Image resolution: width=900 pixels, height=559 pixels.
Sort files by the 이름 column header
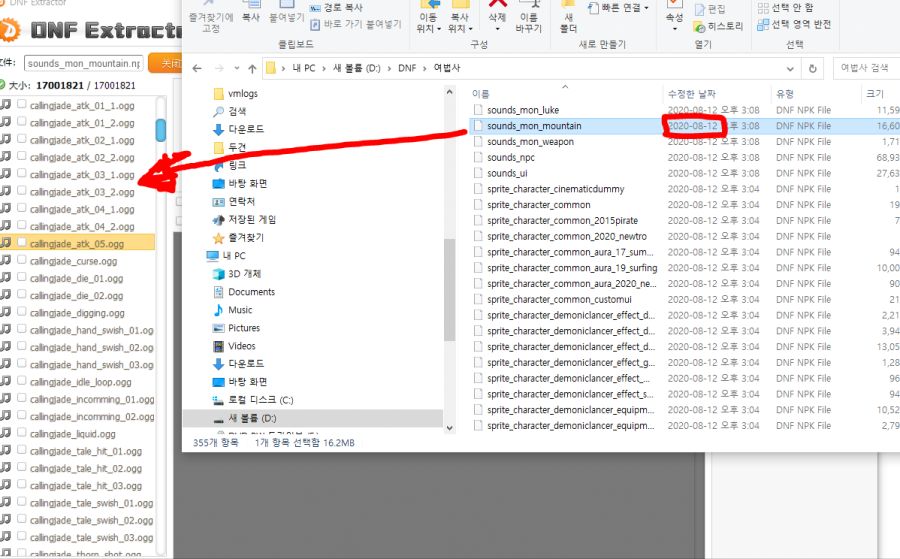[x=480, y=94]
